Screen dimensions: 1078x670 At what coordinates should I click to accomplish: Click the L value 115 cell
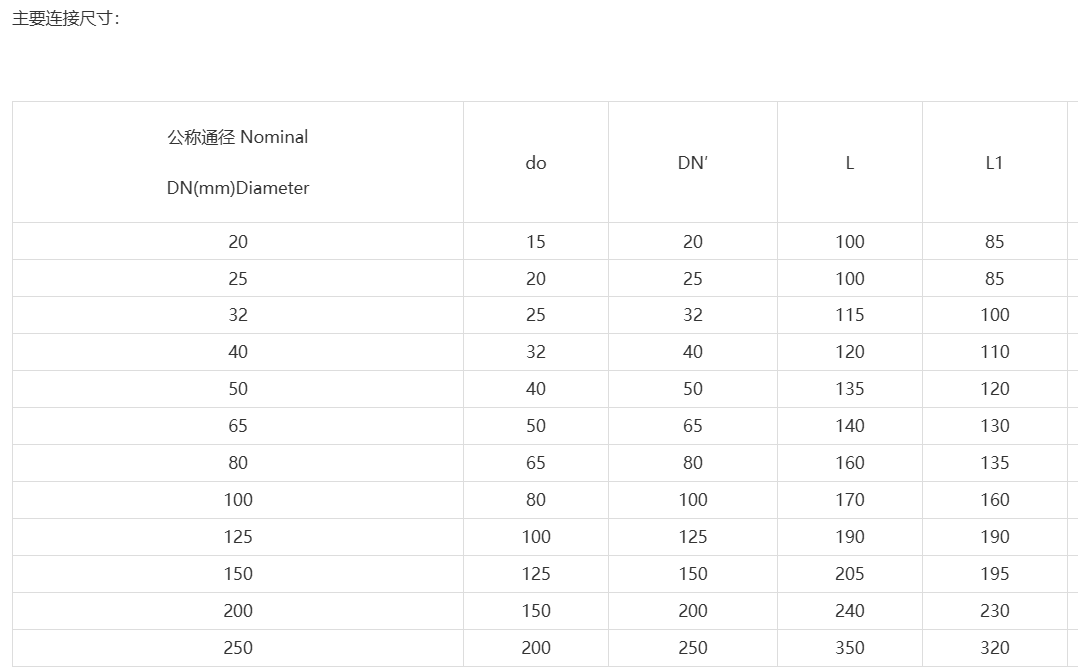[x=850, y=315]
